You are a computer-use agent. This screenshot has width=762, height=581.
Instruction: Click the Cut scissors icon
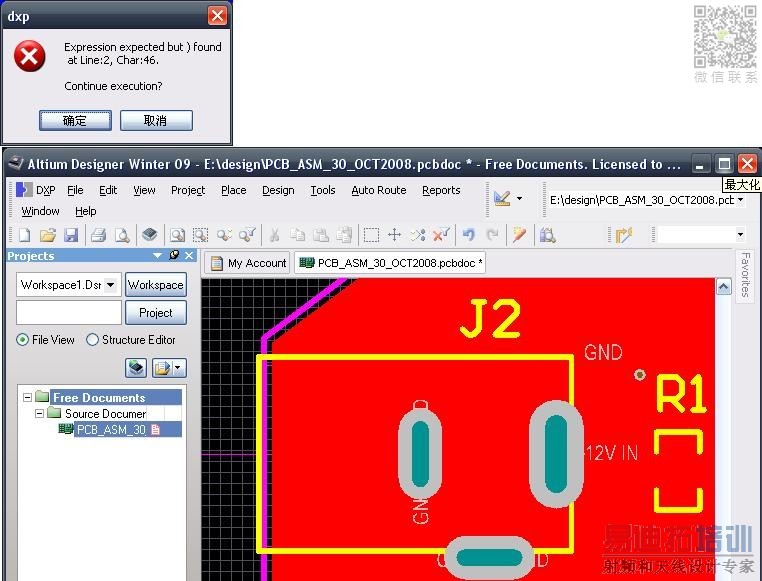(x=275, y=236)
